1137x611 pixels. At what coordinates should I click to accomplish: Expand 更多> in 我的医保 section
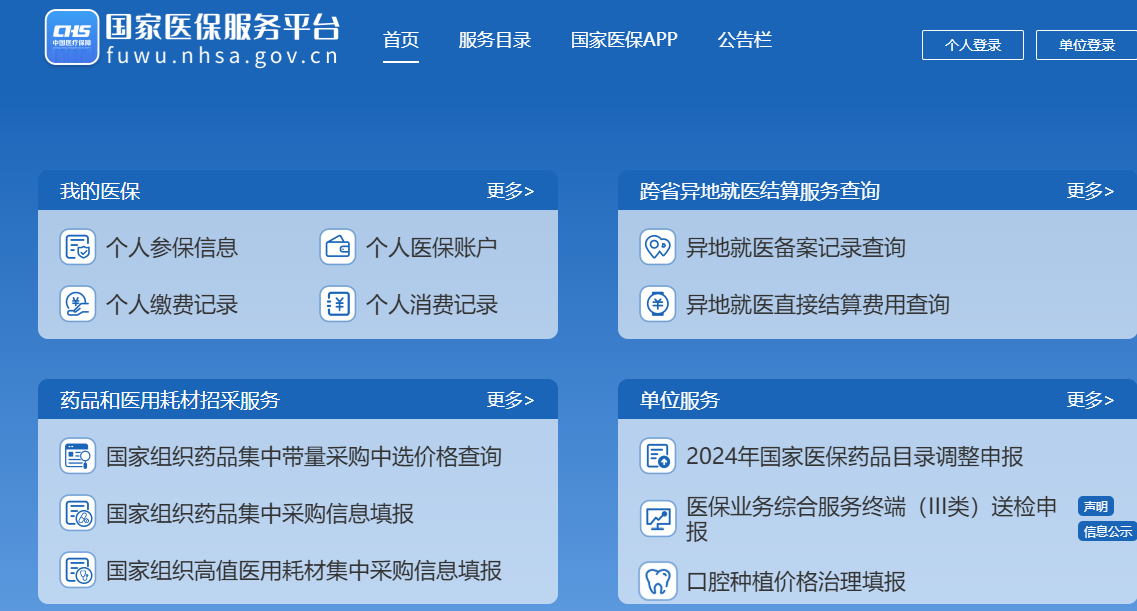point(510,191)
